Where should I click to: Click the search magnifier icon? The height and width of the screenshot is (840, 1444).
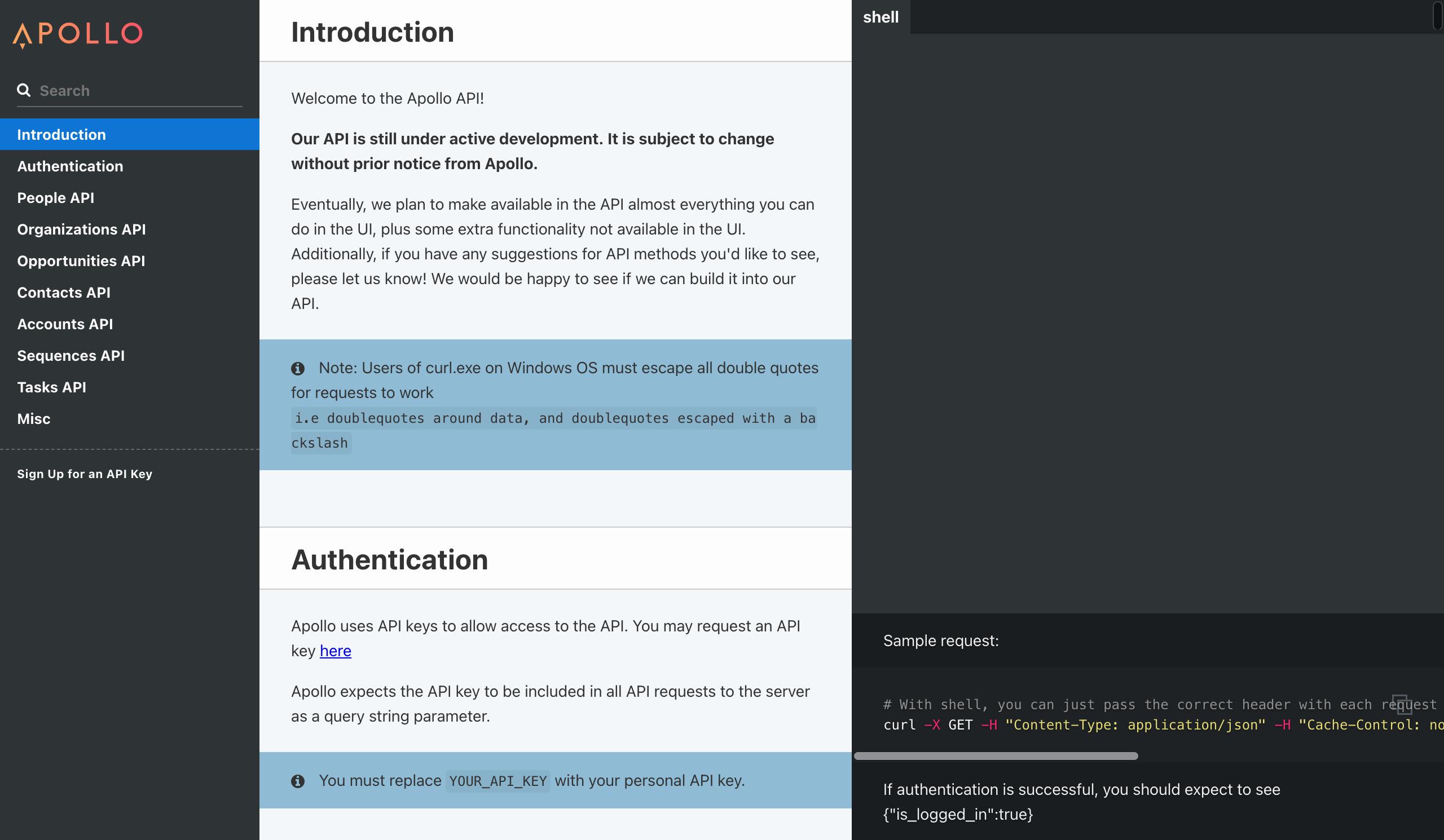(24, 90)
